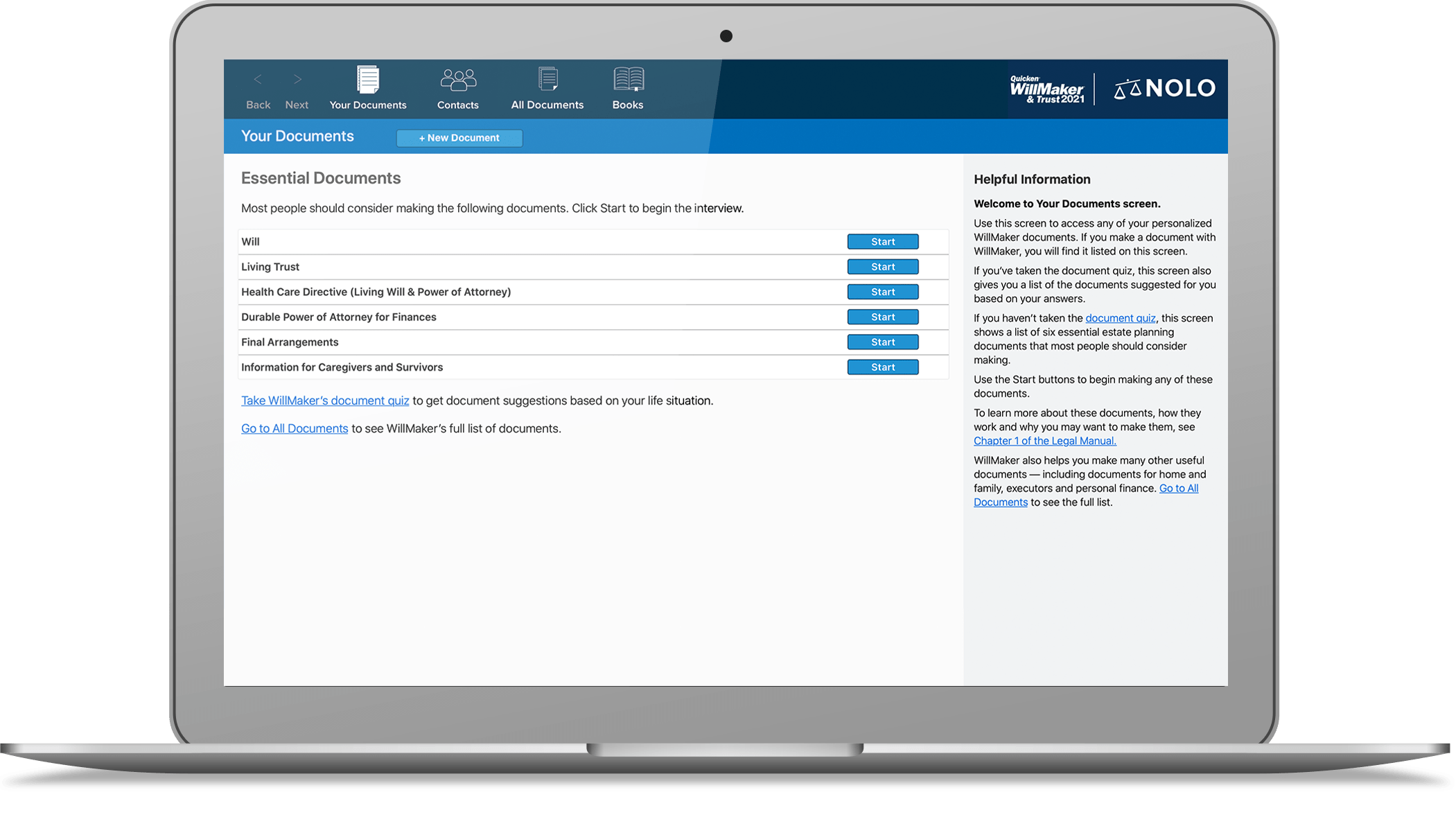Click the Go to All Documents link in the Helpful Information panel
The height and width of the screenshot is (817, 1456).
[x=1178, y=489]
